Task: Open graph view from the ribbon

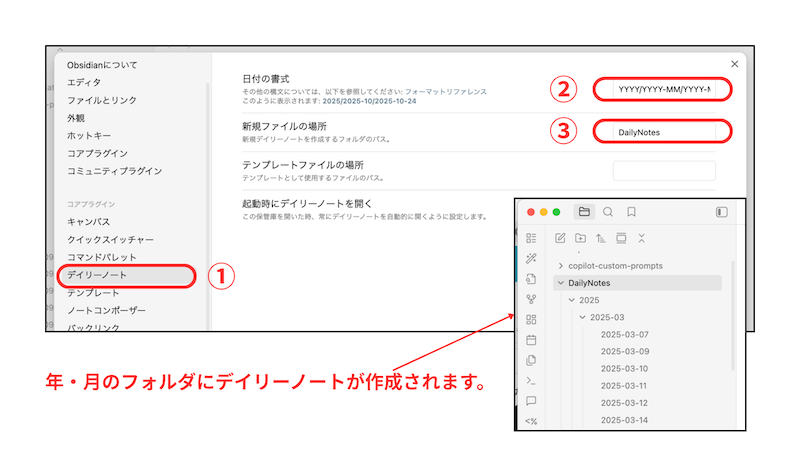Action: click(531, 299)
